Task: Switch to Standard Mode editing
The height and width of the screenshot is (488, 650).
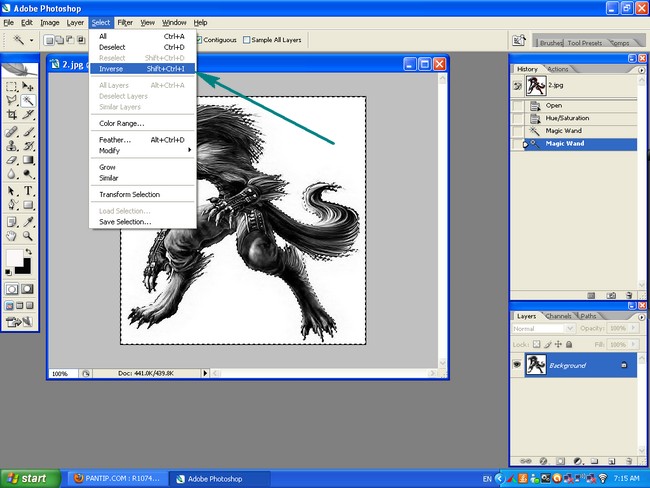Action: [x=12, y=289]
